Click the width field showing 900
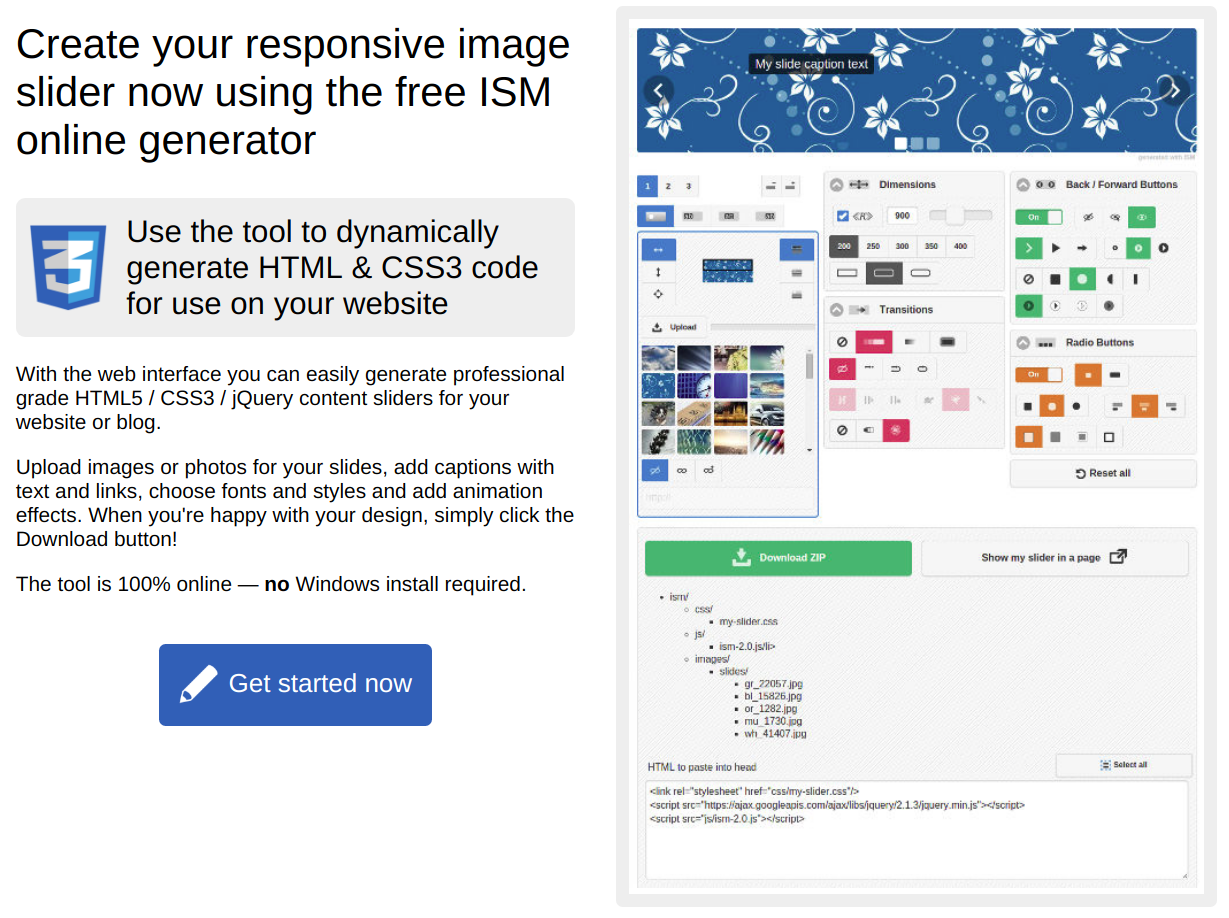This screenshot has width=1229, height=918. [x=902, y=216]
